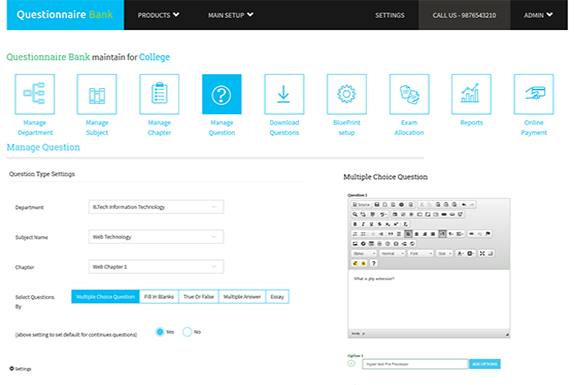This screenshot has width=574, height=385.
Task: Open the Size dropdown in editor
Action: [x=444, y=253]
